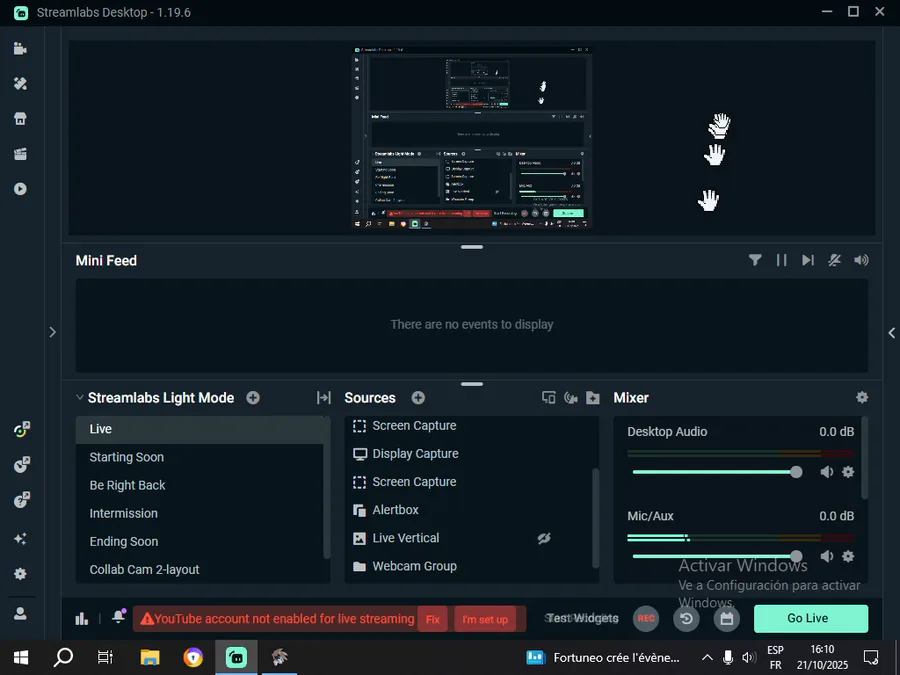Open Windows taskbar search
Screen dimensions: 900x675
[63, 658]
